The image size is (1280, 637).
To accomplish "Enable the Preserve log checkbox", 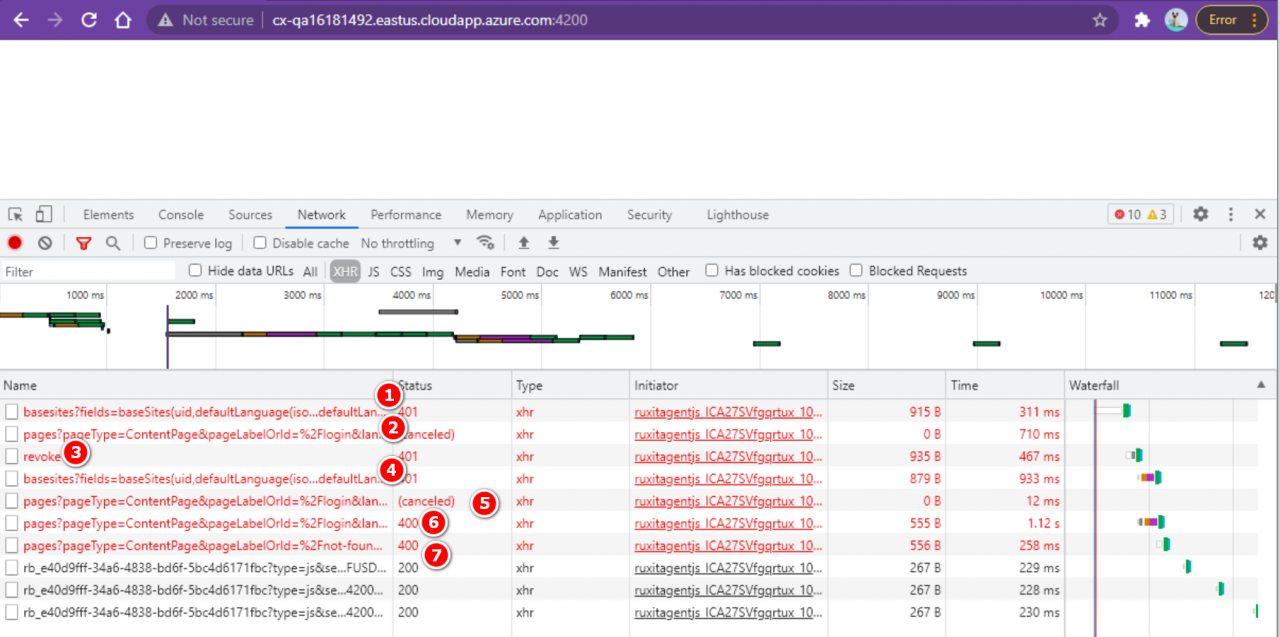I will [x=151, y=243].
